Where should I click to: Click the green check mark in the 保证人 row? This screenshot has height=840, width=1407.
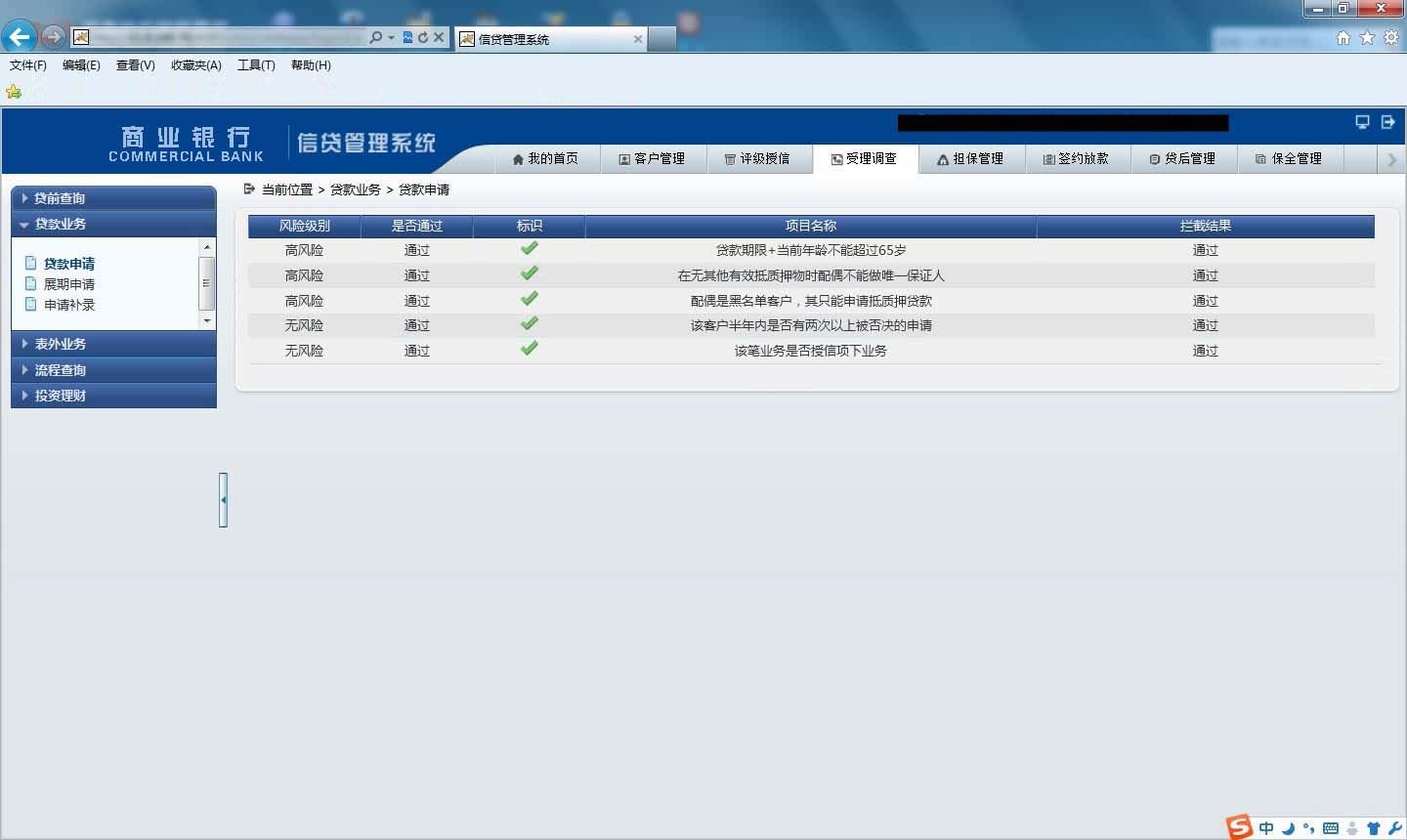coord(530,273)
